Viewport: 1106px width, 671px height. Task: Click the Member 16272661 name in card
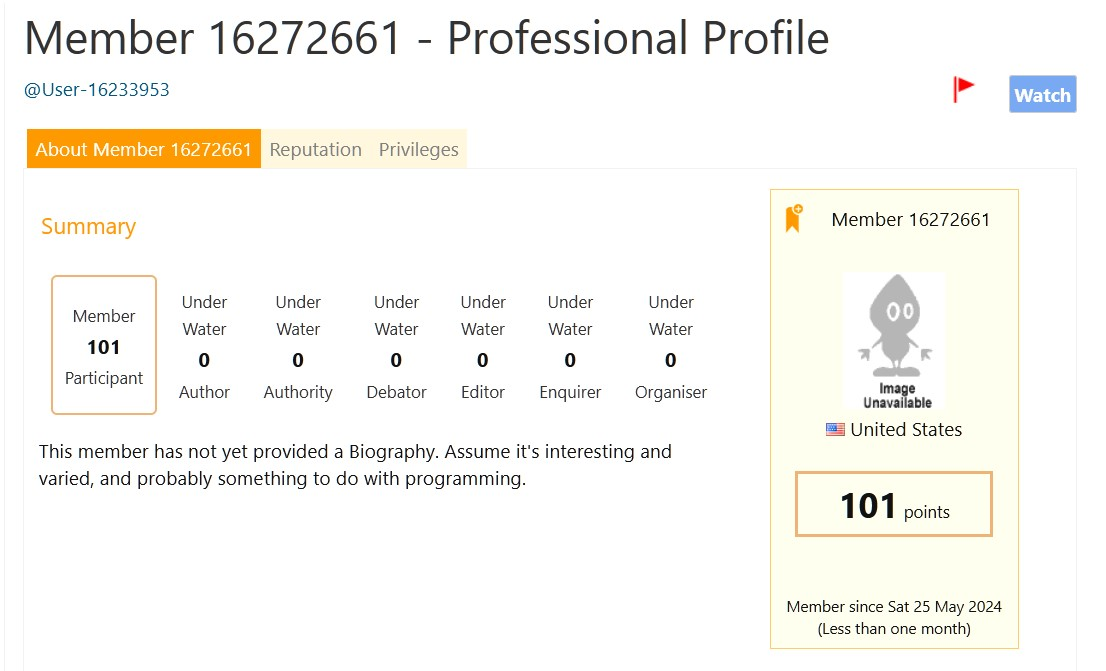pyautogui.click(x=911, y=219)
